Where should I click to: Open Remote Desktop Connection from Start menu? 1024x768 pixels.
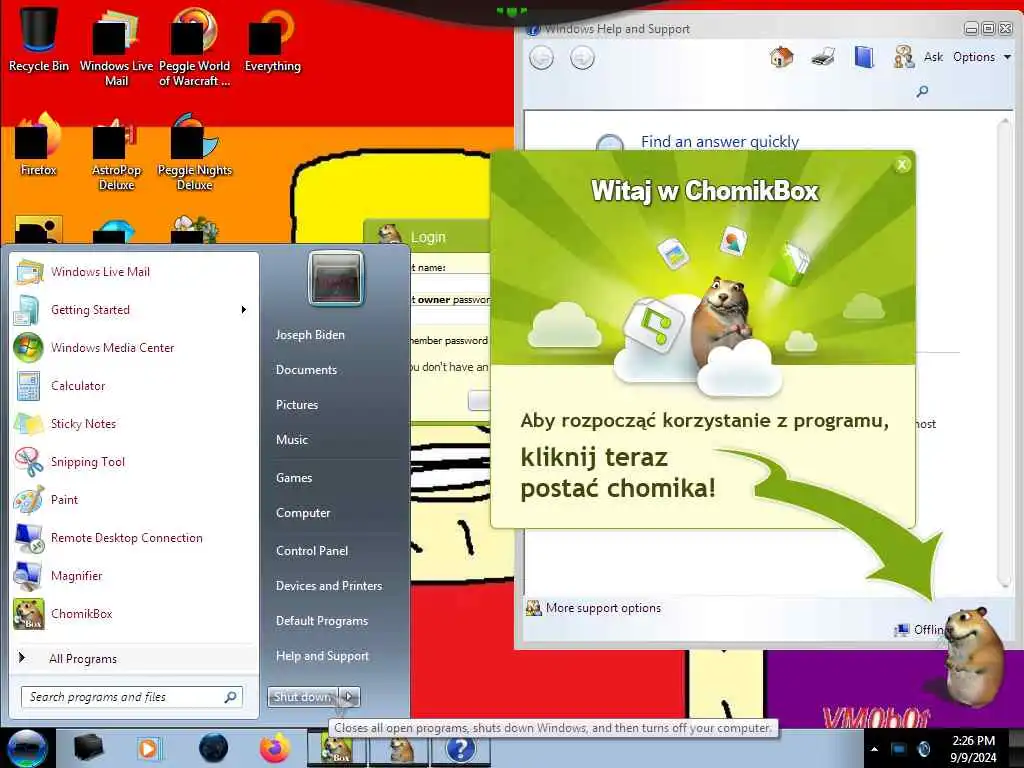tap(134, 537)
